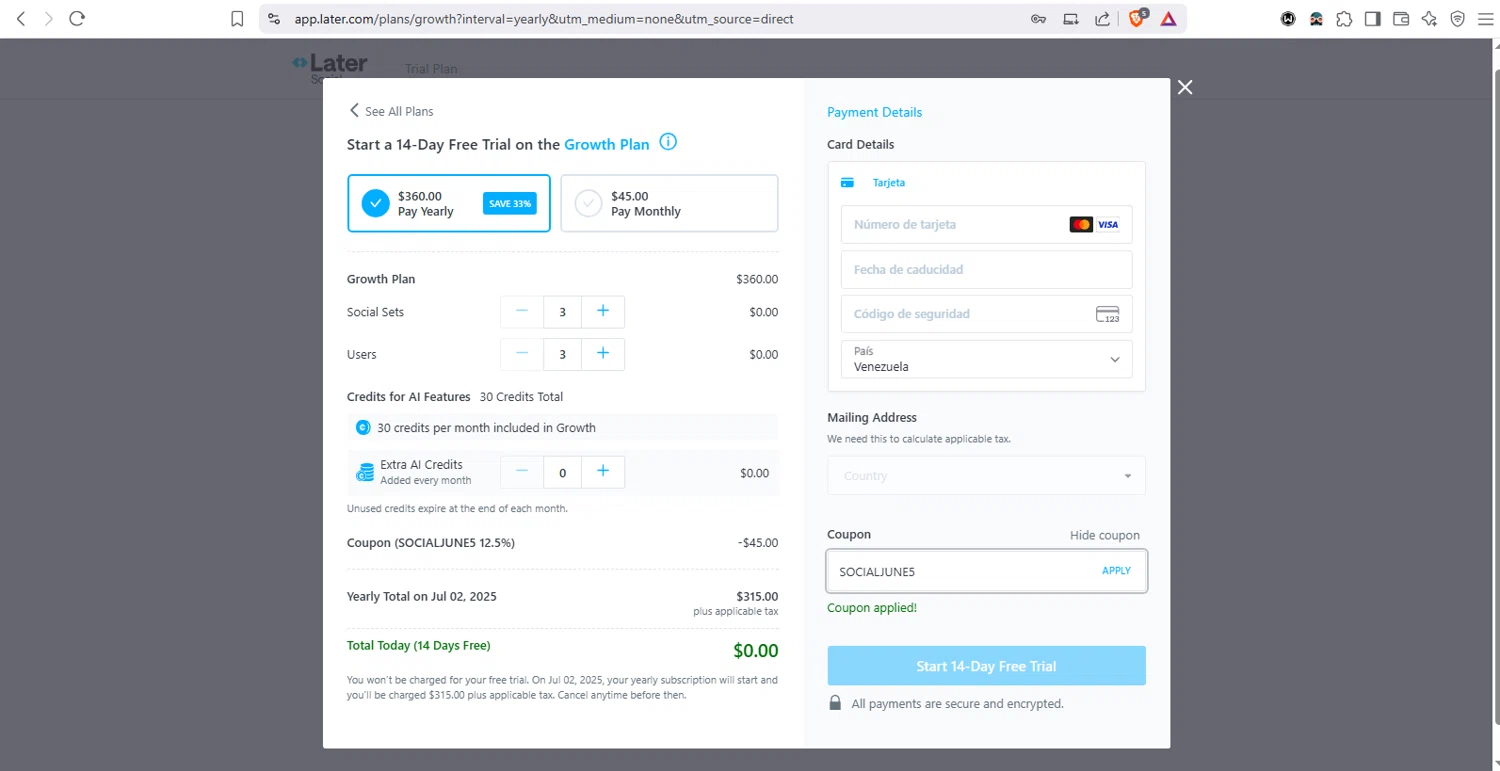Image resolution: width=1500 pixels, height=771 pixels.
Task: Click the SAVE 33% badge
Action: [x=509, y=203]
